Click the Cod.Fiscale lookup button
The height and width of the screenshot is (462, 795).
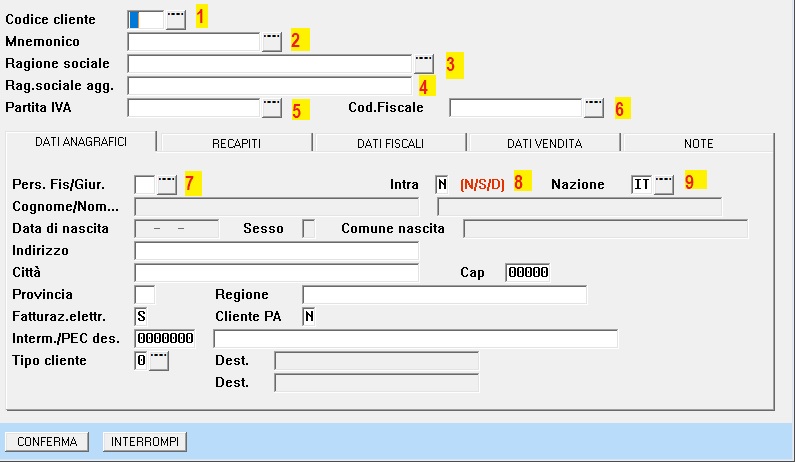click(x=594, y=107)
